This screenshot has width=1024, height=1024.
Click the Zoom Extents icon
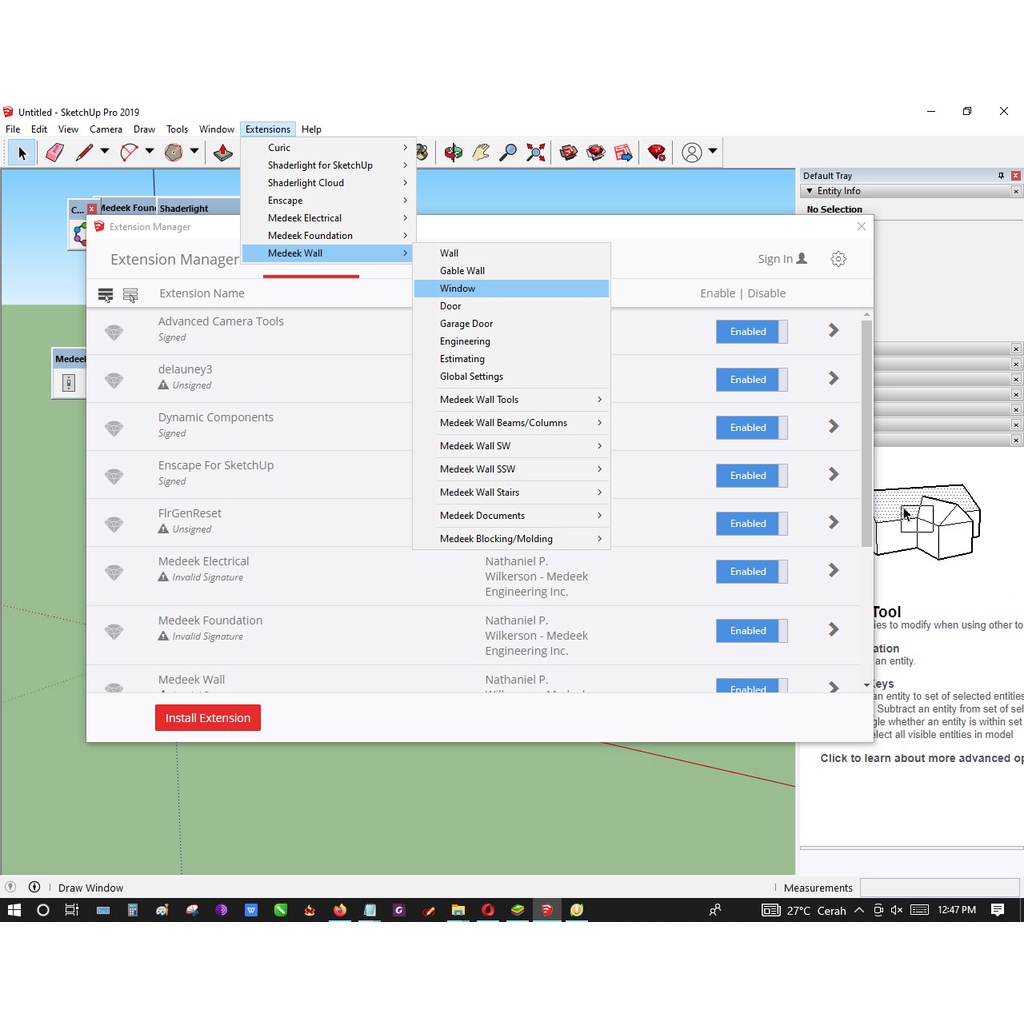coord(535,152)
